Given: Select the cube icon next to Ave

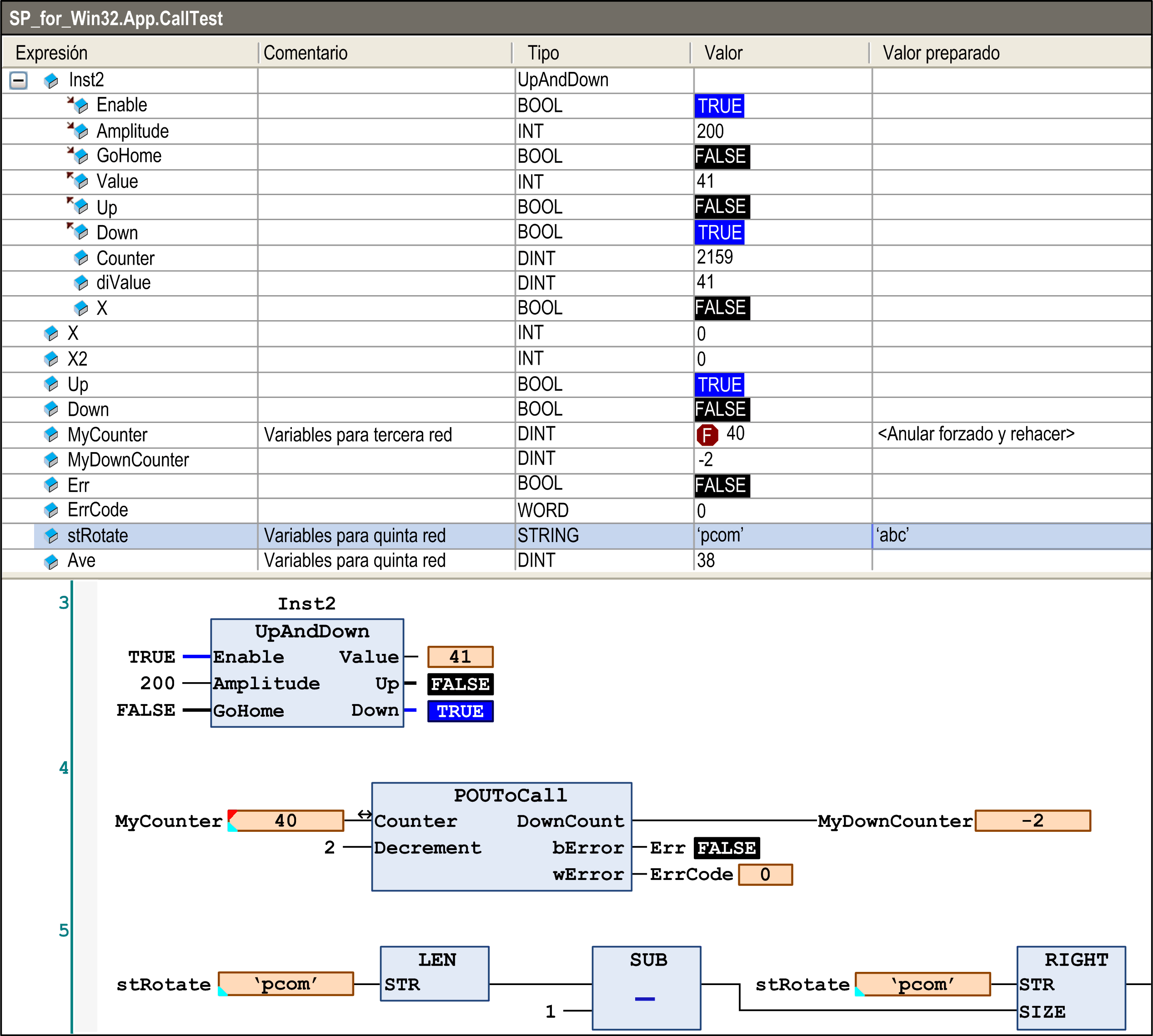Looking at the screenshot, I should (51, 560).
